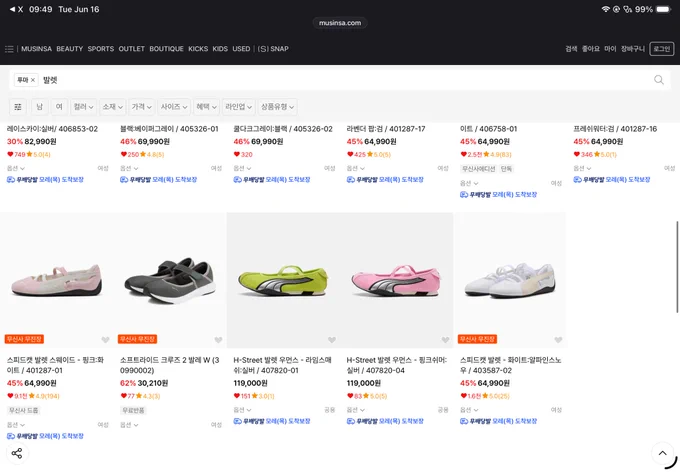Screen dimensions: 680x472
Task: Click the star rating 4.8(5) on 405326-01
Action: (x=150, y=154)
